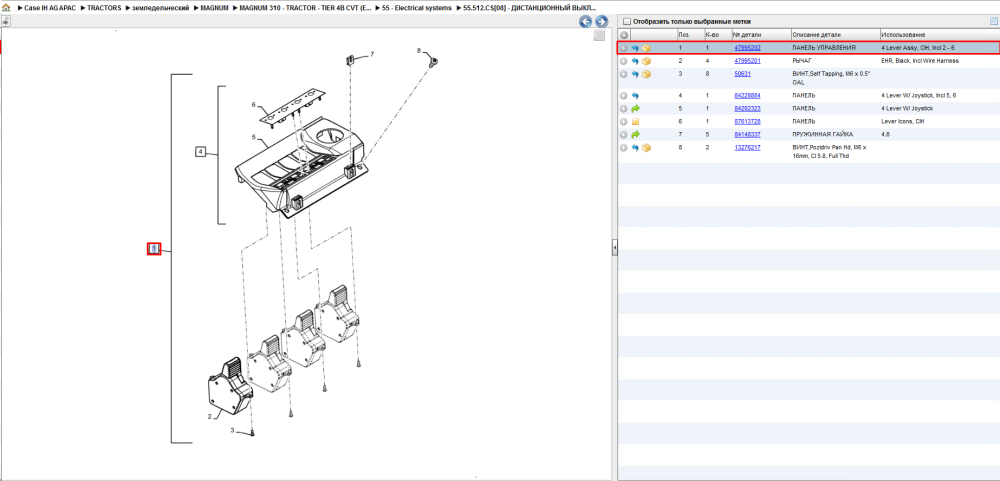
Task: Open part number link 47995201
Action: pyautogui.click(x=747, y=61)
